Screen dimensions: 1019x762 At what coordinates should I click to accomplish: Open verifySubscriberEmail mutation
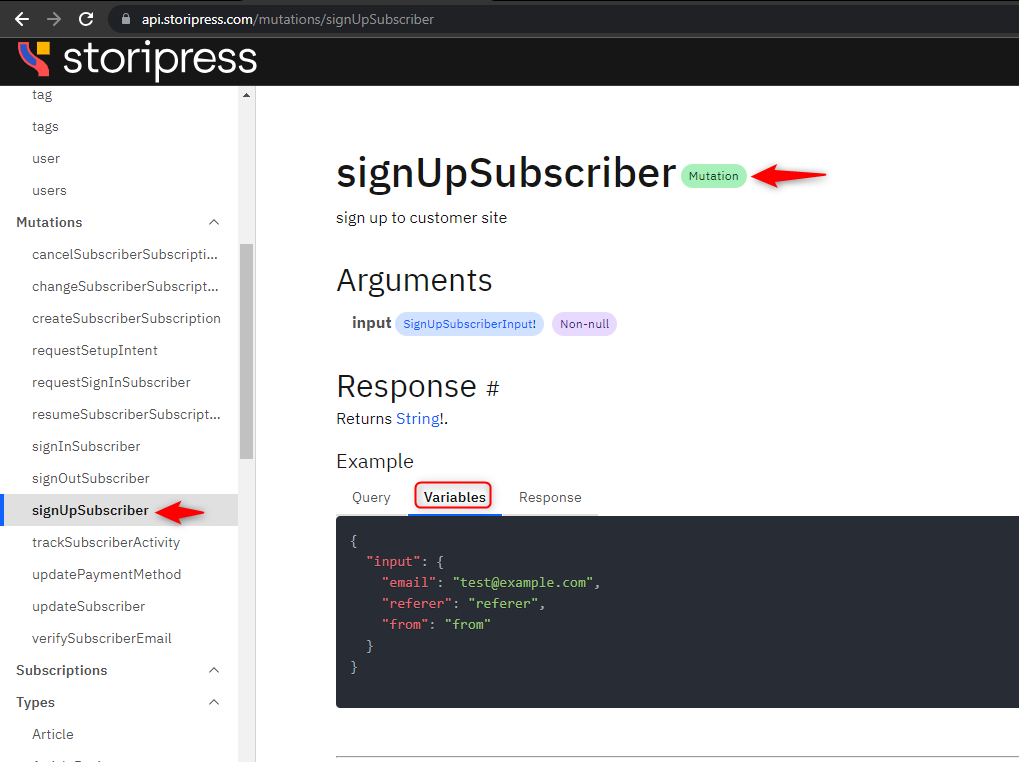(x=102, y=638)
